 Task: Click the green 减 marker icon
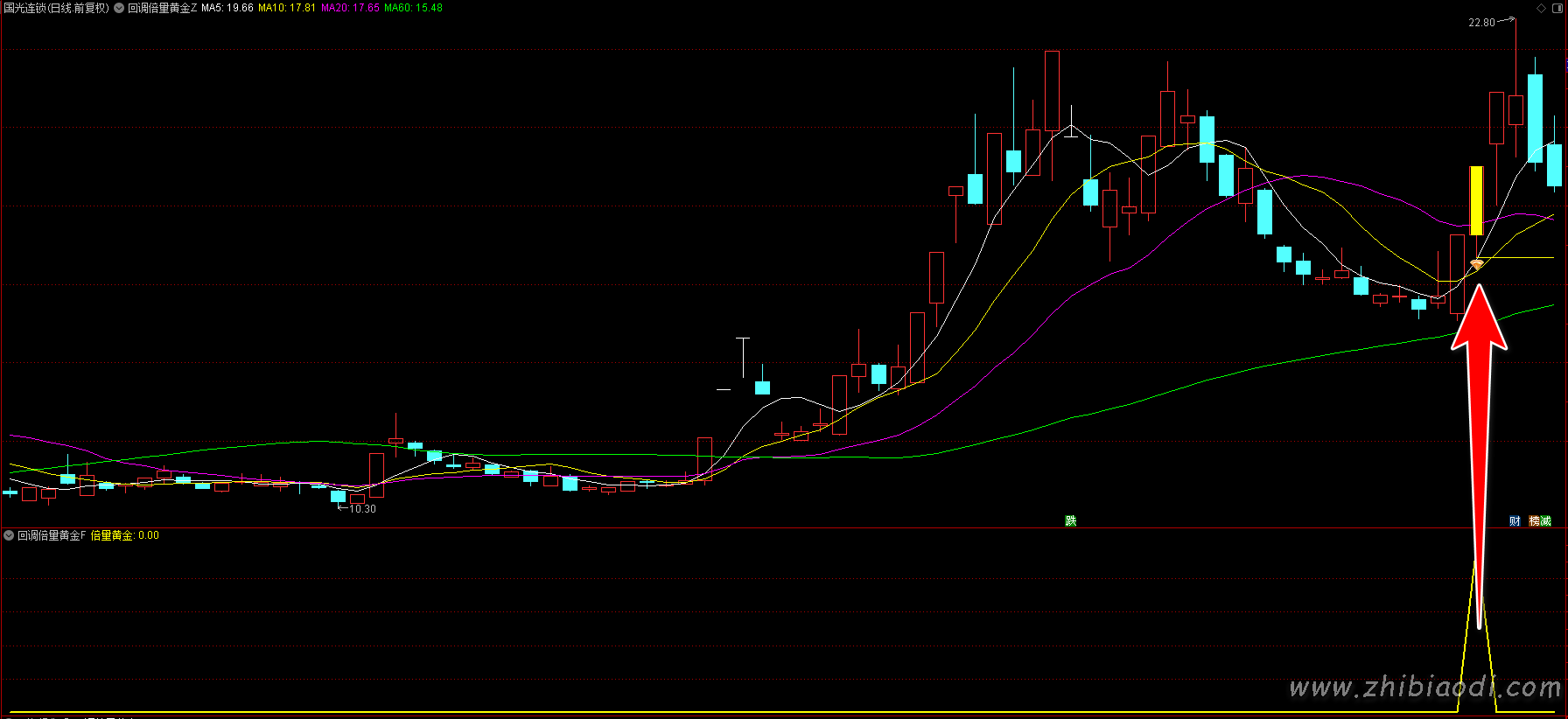[1545, 520]
